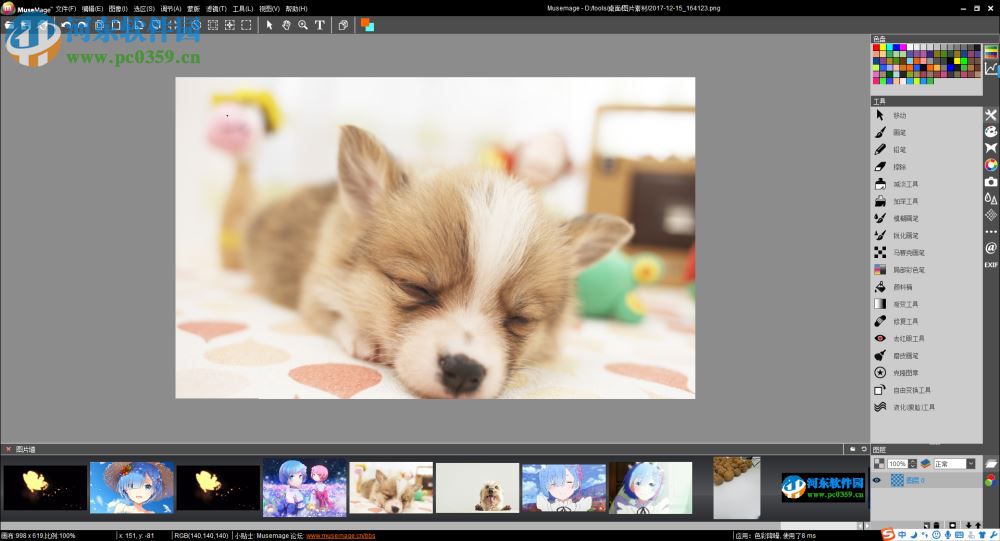Screen dimensions: 1000x541
Task: Open the 文件(F) menu
Action: pyautogui.click(x=66, y=8)
